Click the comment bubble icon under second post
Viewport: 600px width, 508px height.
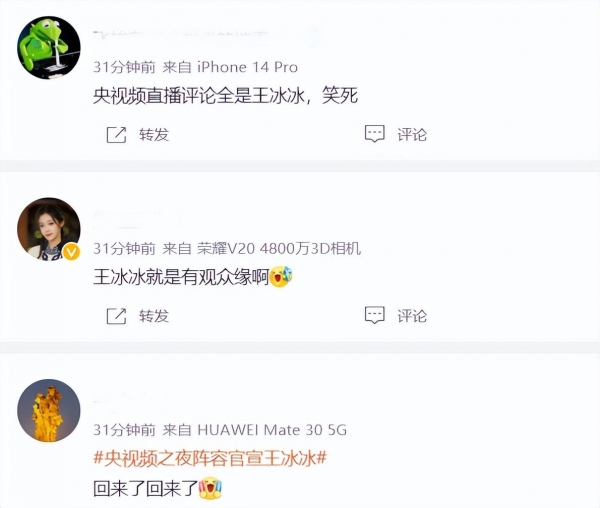pyautogui.click(x=375, y=315)
